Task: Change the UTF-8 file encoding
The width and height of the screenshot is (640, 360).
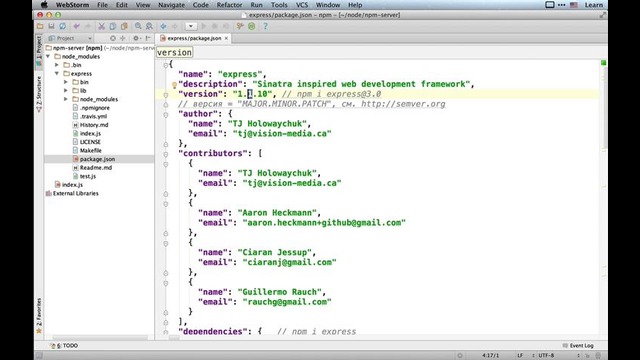Action: (559, 355)
